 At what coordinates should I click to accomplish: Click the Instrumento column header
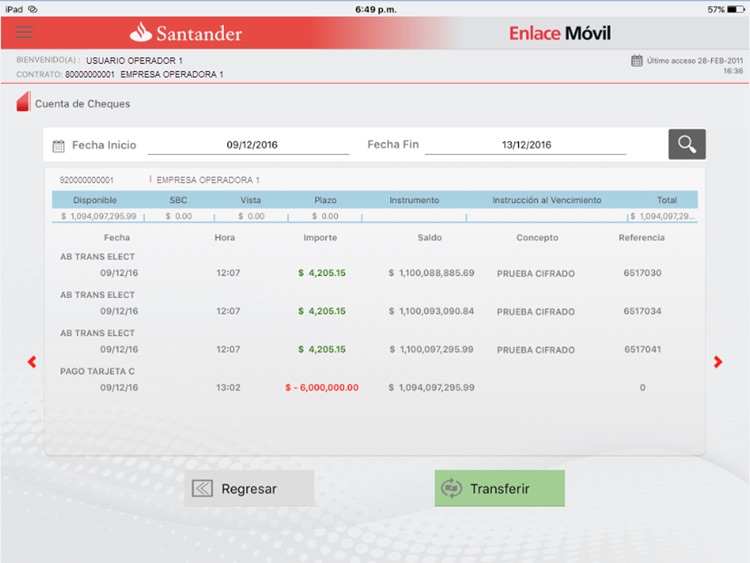pos(414,200)
